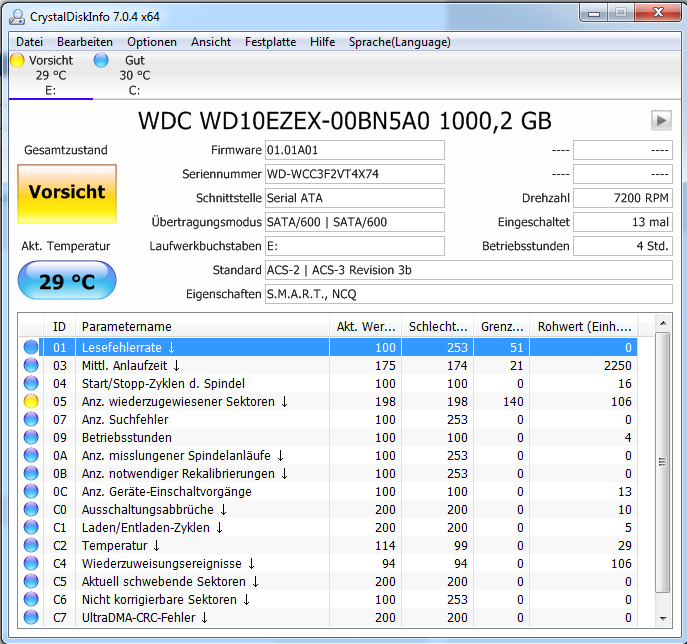Click the blue status icon of row C4
The image size is (687, 644).
pyautogui.click(x=31, y=563)
